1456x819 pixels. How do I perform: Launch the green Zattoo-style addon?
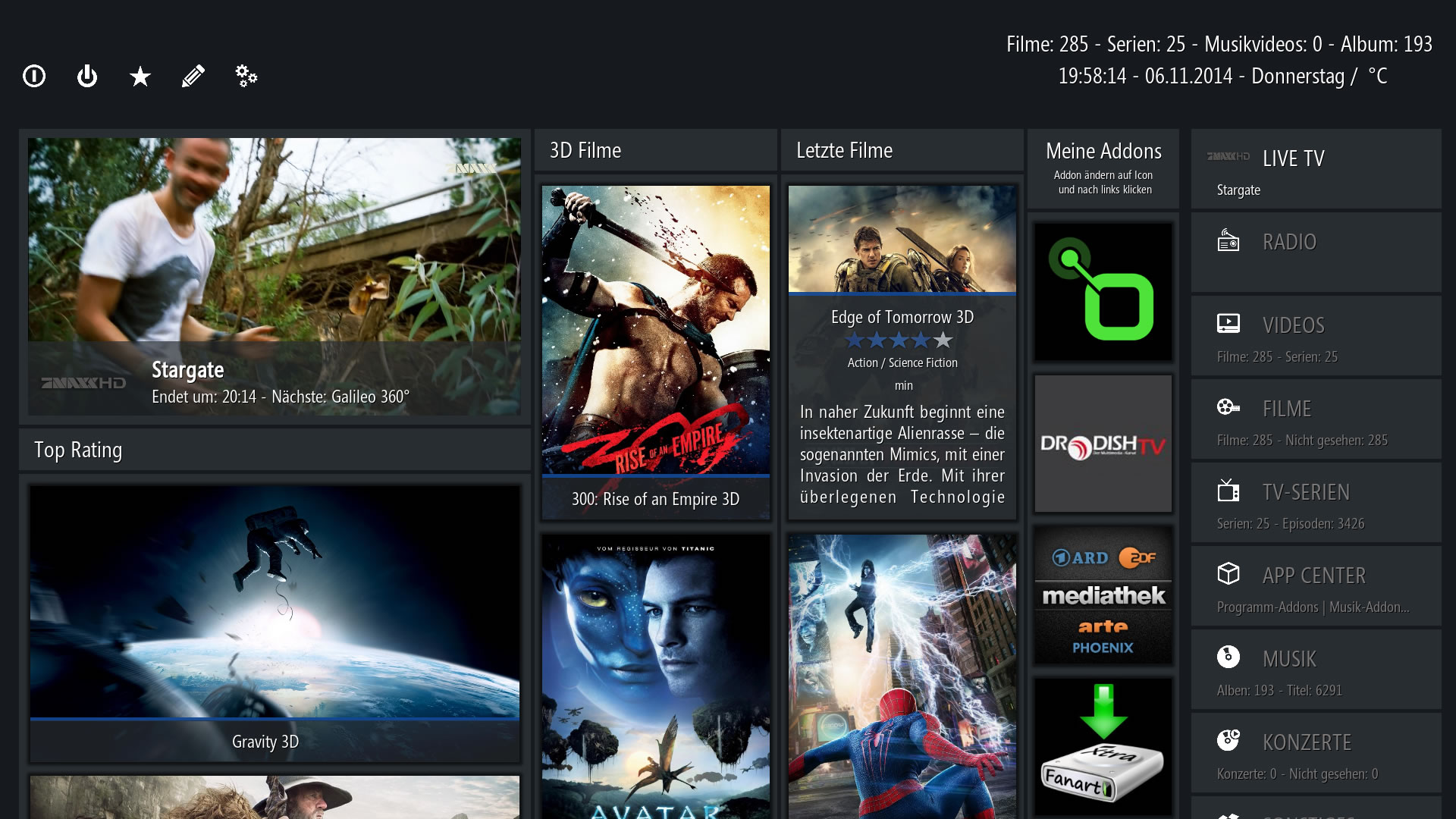[1103, 292]
